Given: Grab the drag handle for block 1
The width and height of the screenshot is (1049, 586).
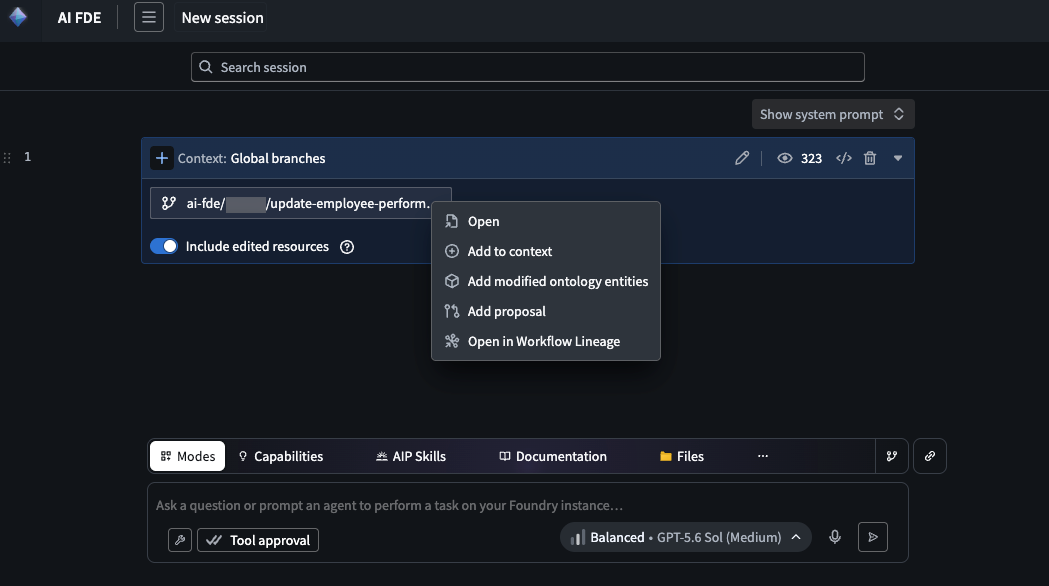Looking at the screenshot, I should tap(7, 158).
